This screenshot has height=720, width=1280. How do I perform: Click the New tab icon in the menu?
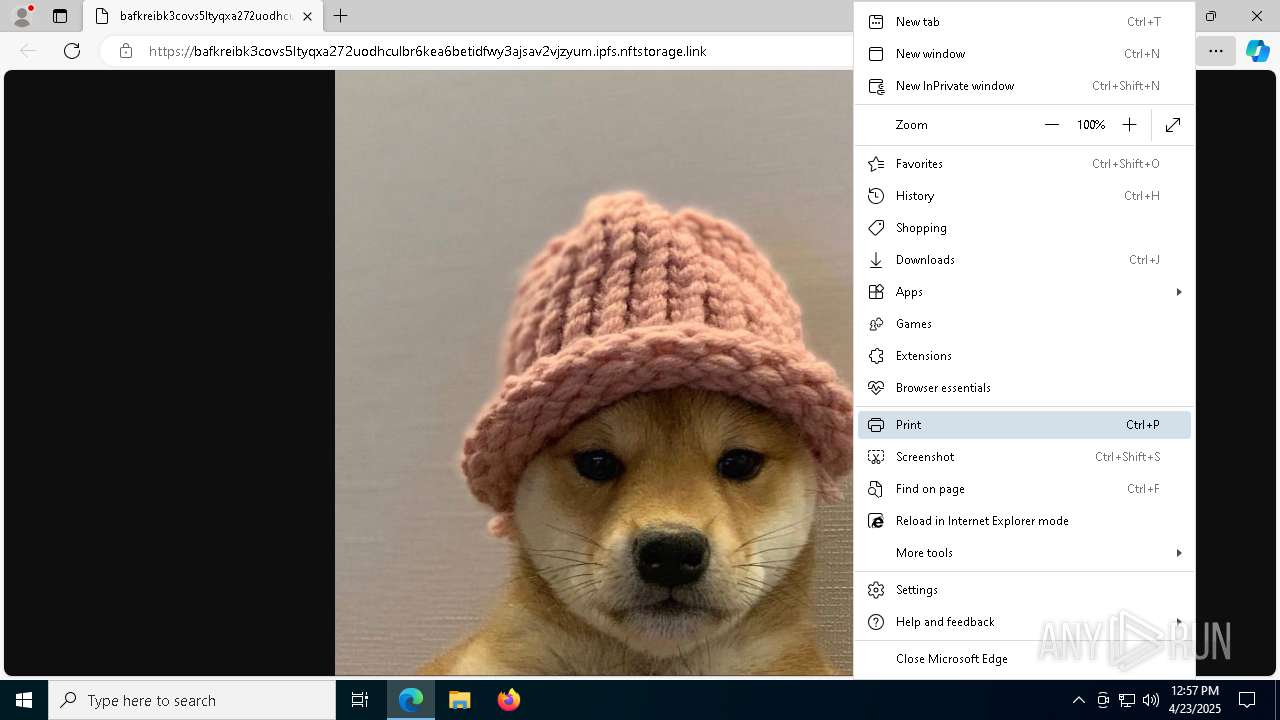[876, 22]
